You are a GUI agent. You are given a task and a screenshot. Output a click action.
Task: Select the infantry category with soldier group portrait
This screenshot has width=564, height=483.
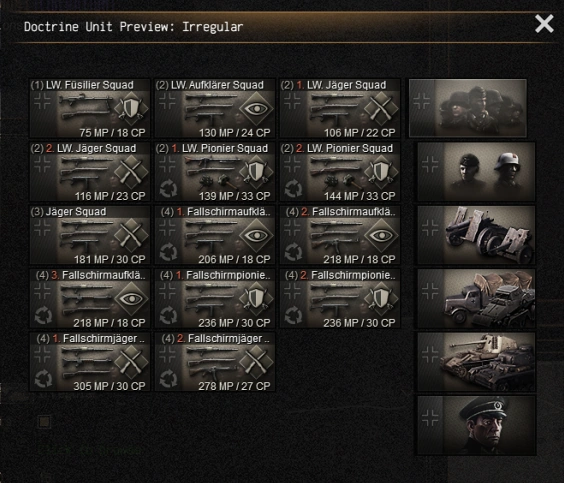tap(468, 108)
